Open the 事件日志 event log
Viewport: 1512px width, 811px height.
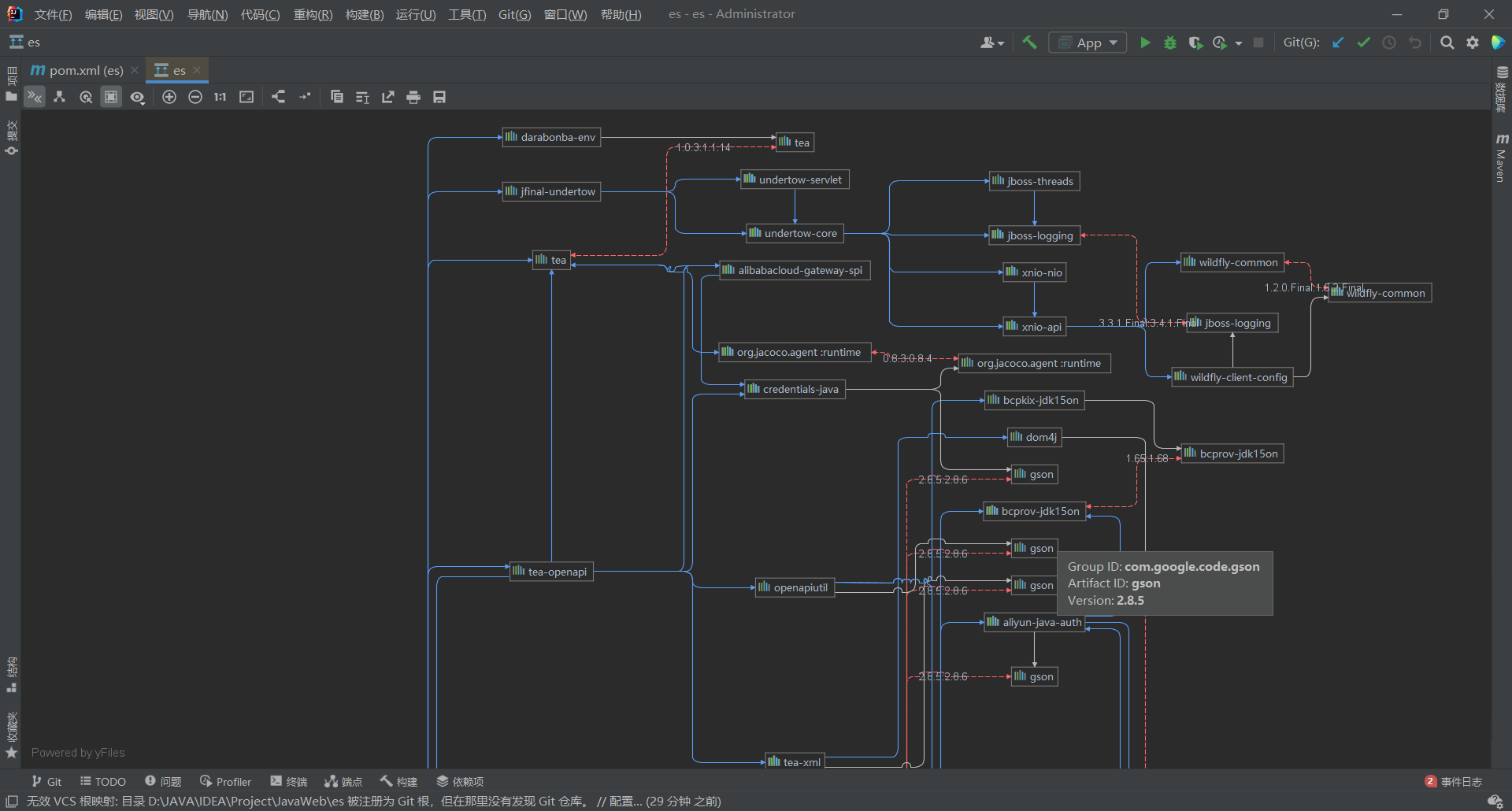[1453, 781]
